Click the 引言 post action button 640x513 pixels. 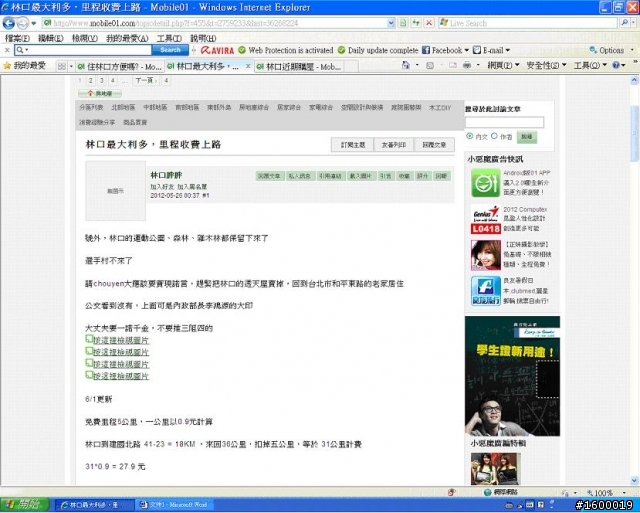[385, 176]
